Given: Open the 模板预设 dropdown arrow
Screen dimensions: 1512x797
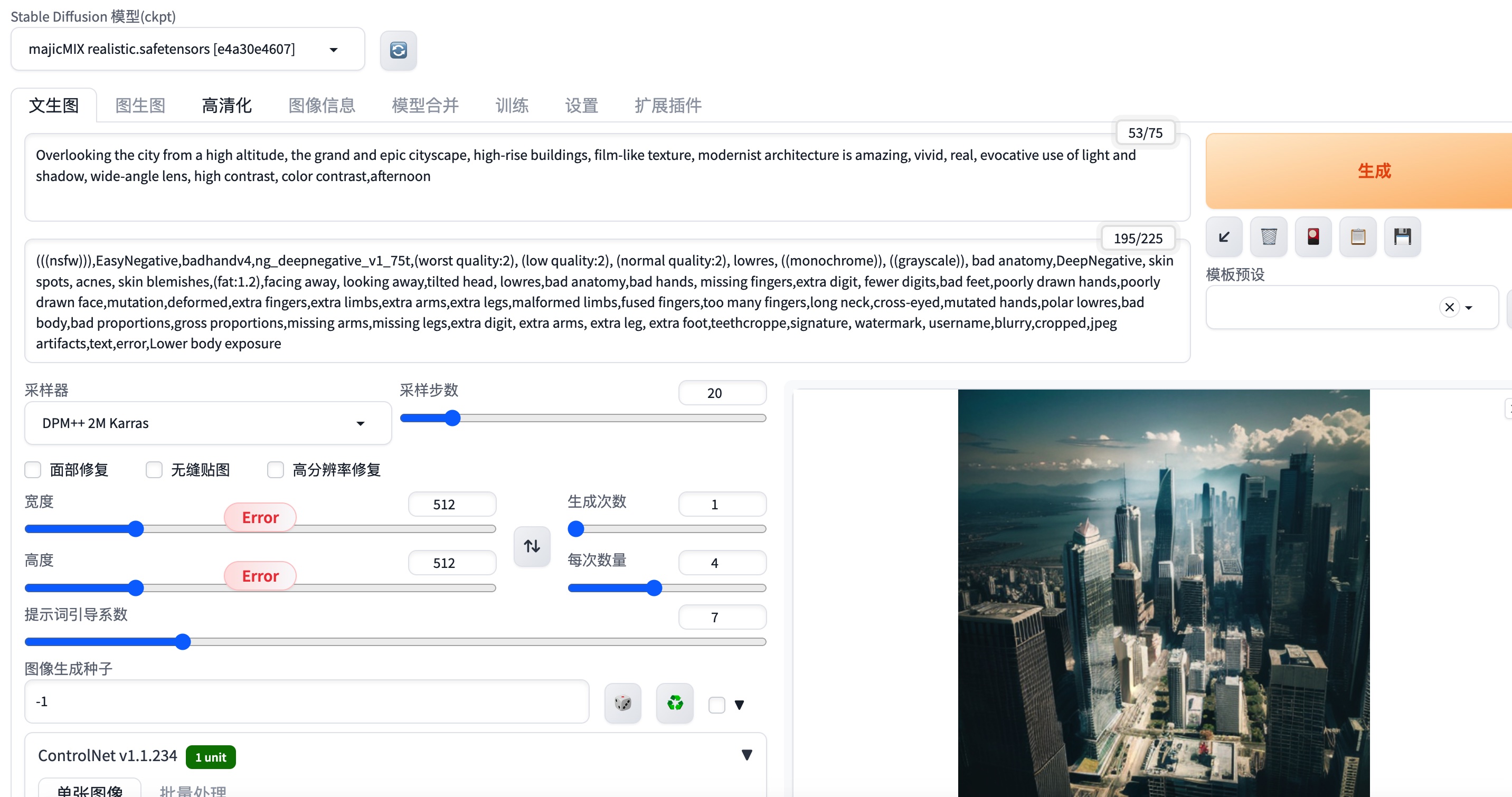Looking at the screenshot, I should (x=1469, y=308).
